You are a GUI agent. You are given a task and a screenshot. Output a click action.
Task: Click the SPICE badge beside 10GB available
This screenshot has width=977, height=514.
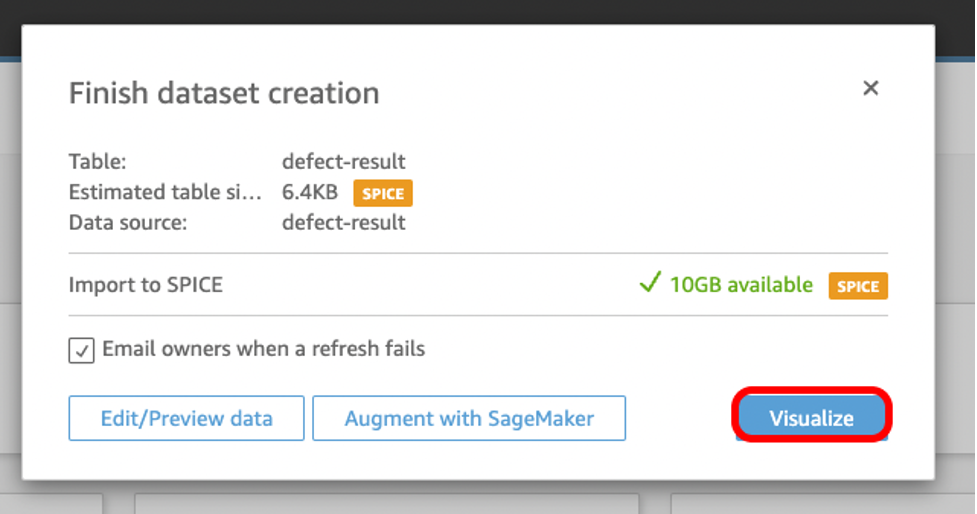858,286
